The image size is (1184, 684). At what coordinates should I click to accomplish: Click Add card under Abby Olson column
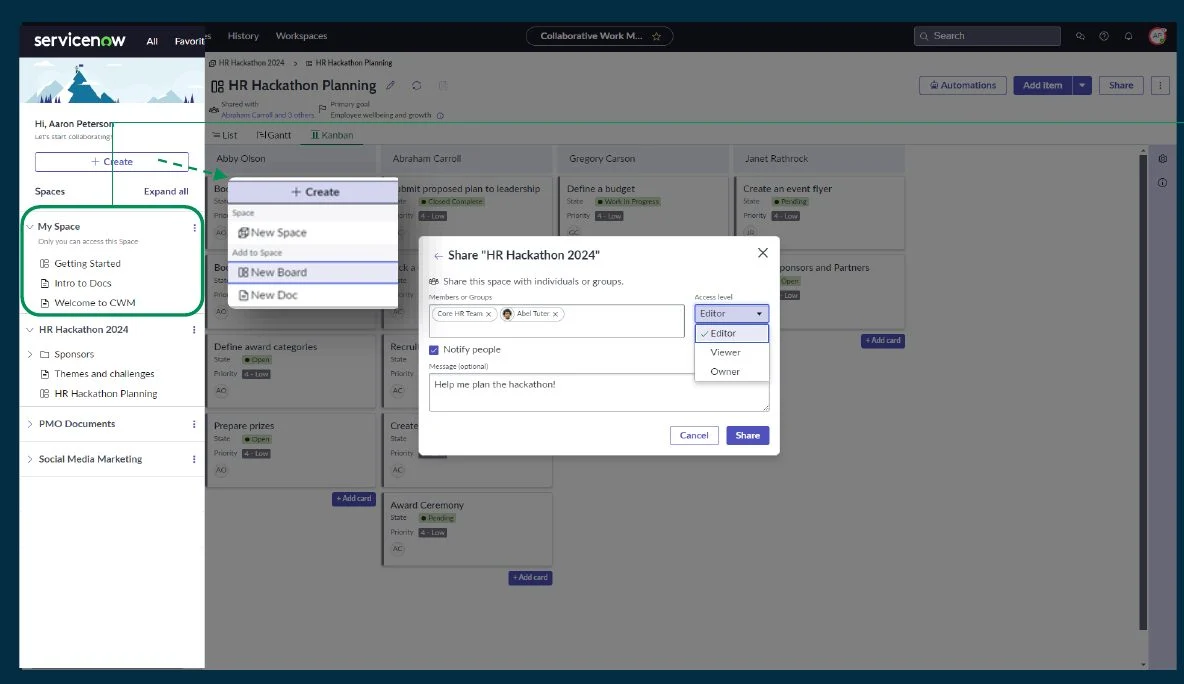click(x=353, y=498)
